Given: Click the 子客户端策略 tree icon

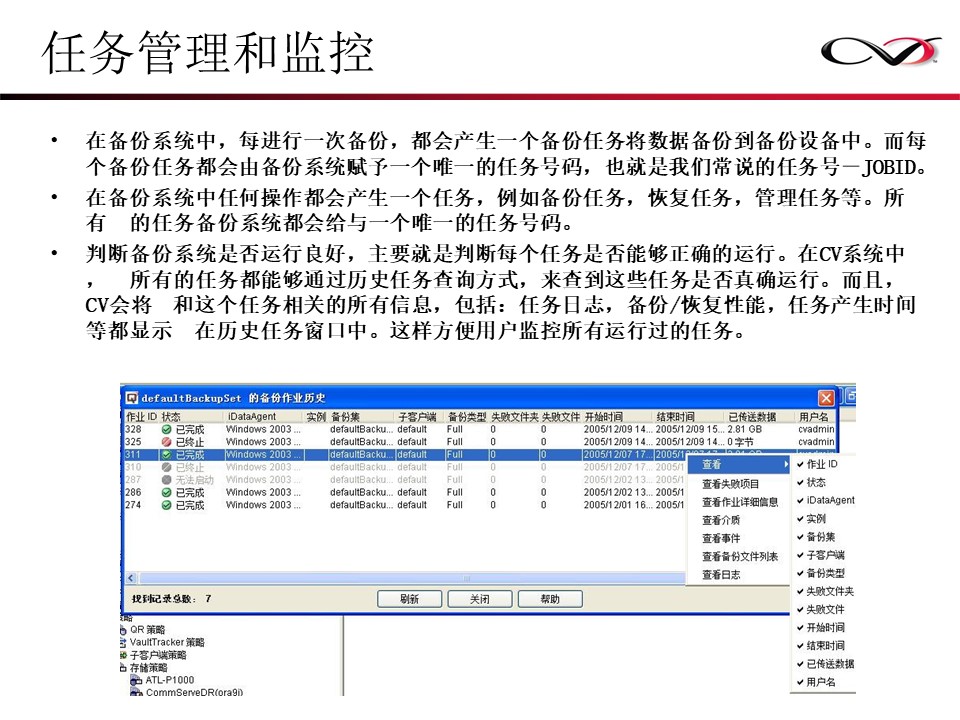Looking at the screenshot, I should 124,655.
